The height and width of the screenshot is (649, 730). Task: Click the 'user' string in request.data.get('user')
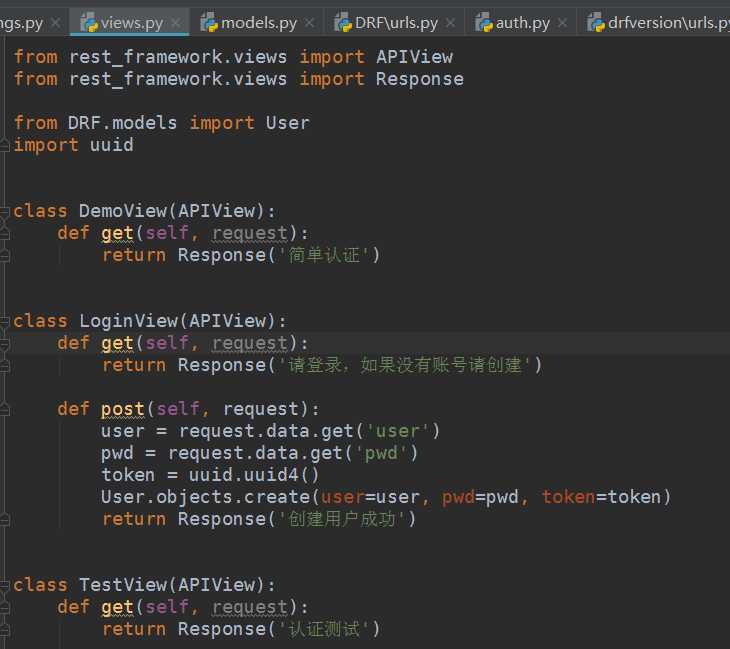click(398, 431)
